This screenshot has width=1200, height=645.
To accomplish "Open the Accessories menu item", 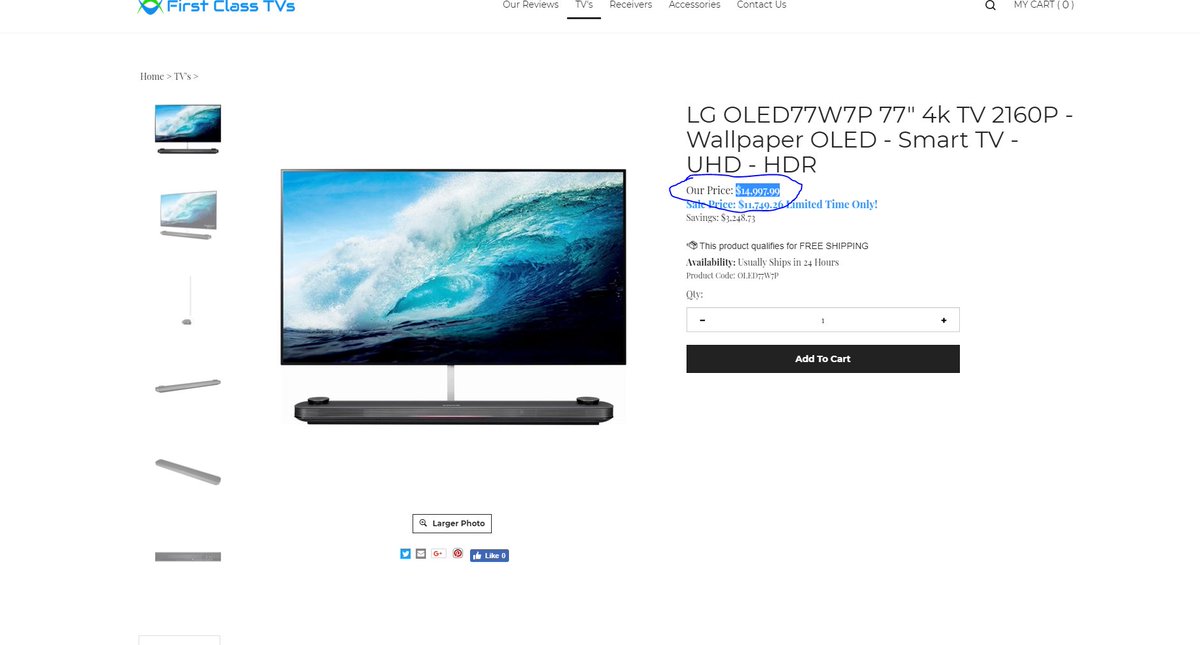I will pyautogui.click(x=694, y=5).
